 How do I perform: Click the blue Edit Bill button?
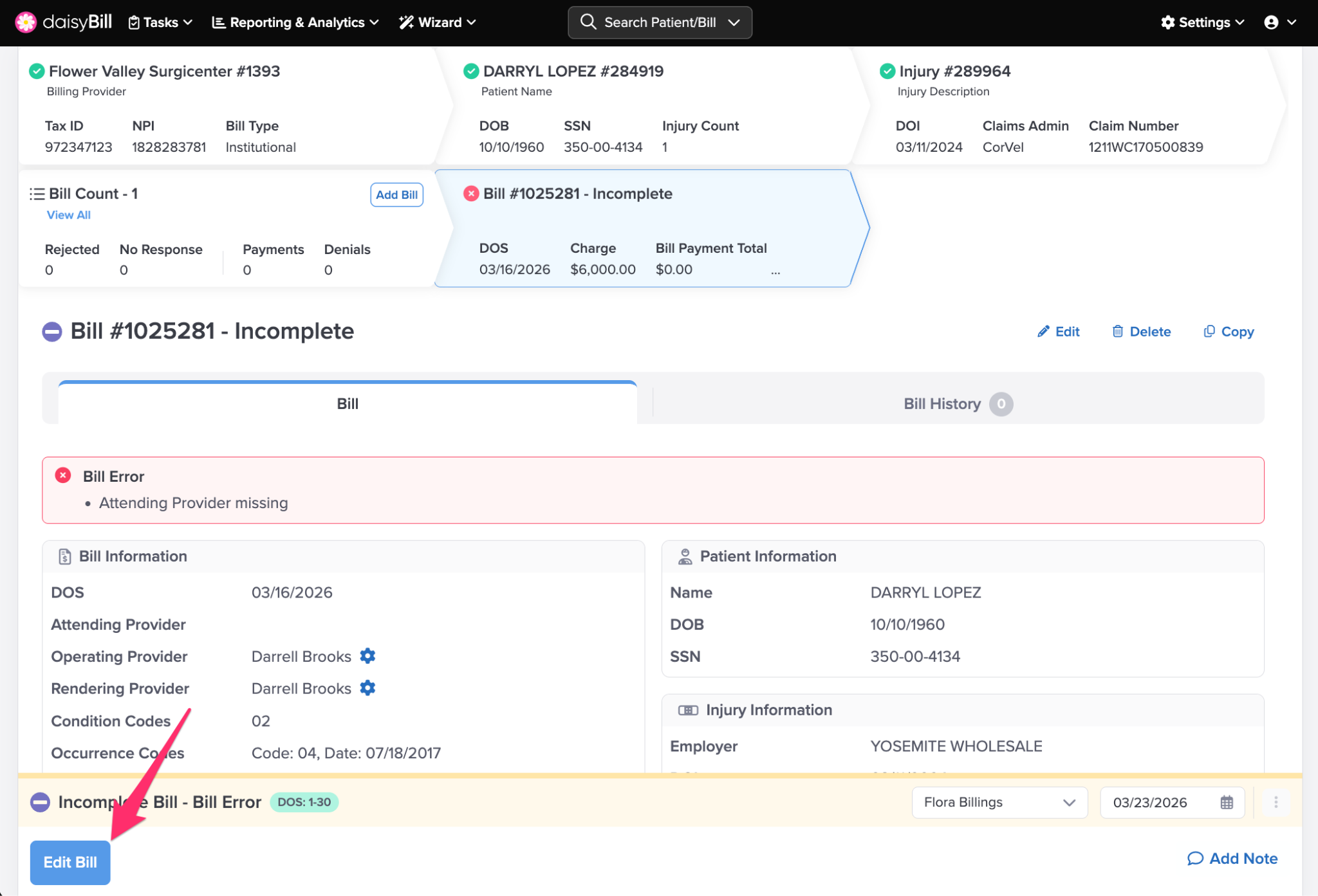pos(70,862)
